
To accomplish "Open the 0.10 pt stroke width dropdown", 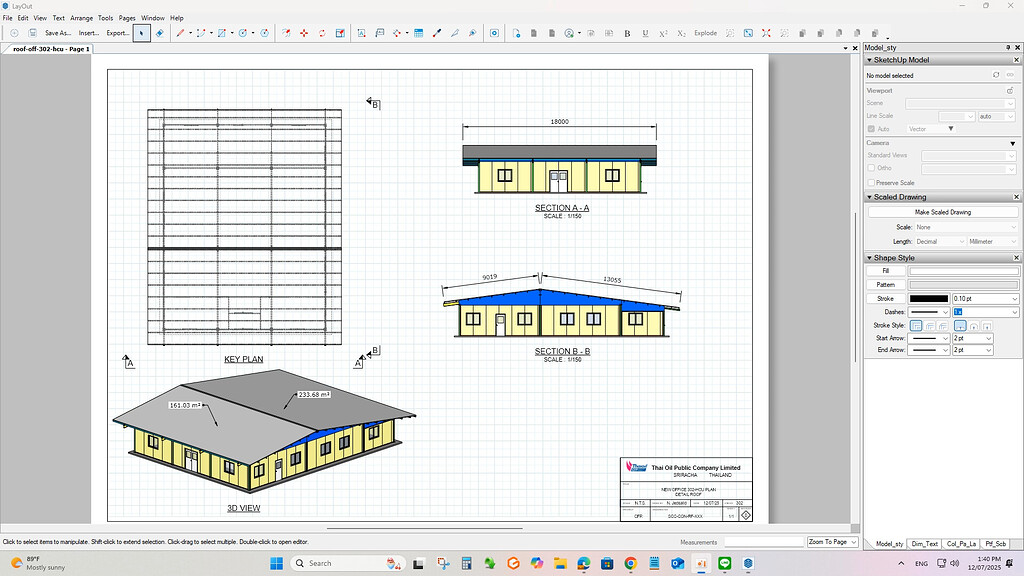I will 985,299.
